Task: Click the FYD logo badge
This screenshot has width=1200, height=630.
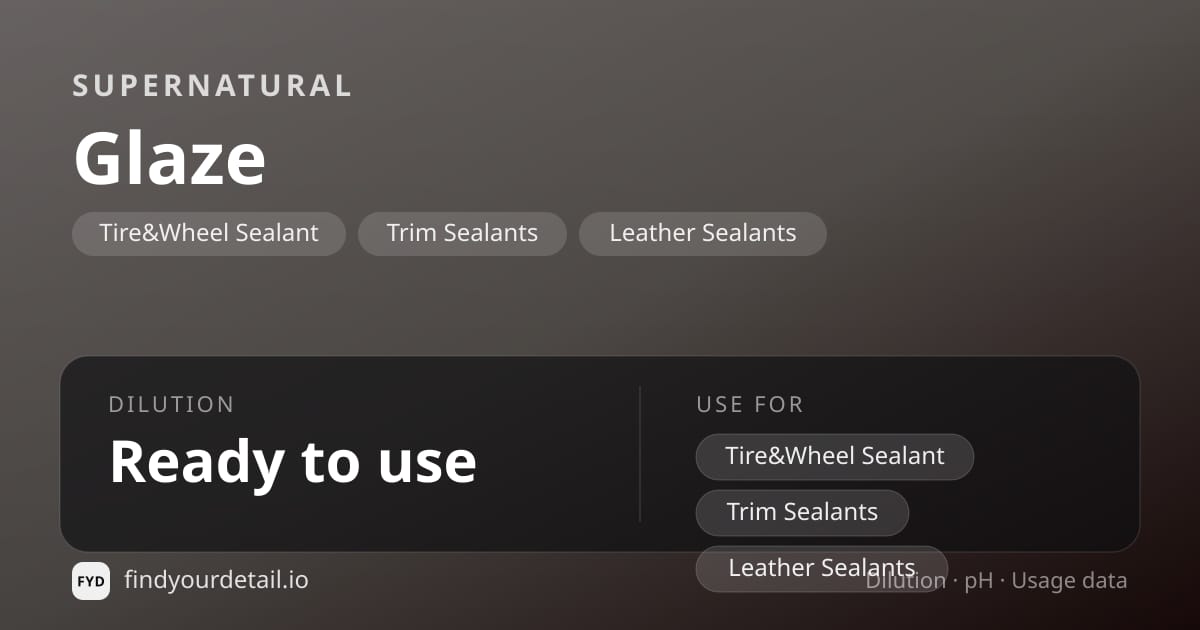Action: coord(91,581)
